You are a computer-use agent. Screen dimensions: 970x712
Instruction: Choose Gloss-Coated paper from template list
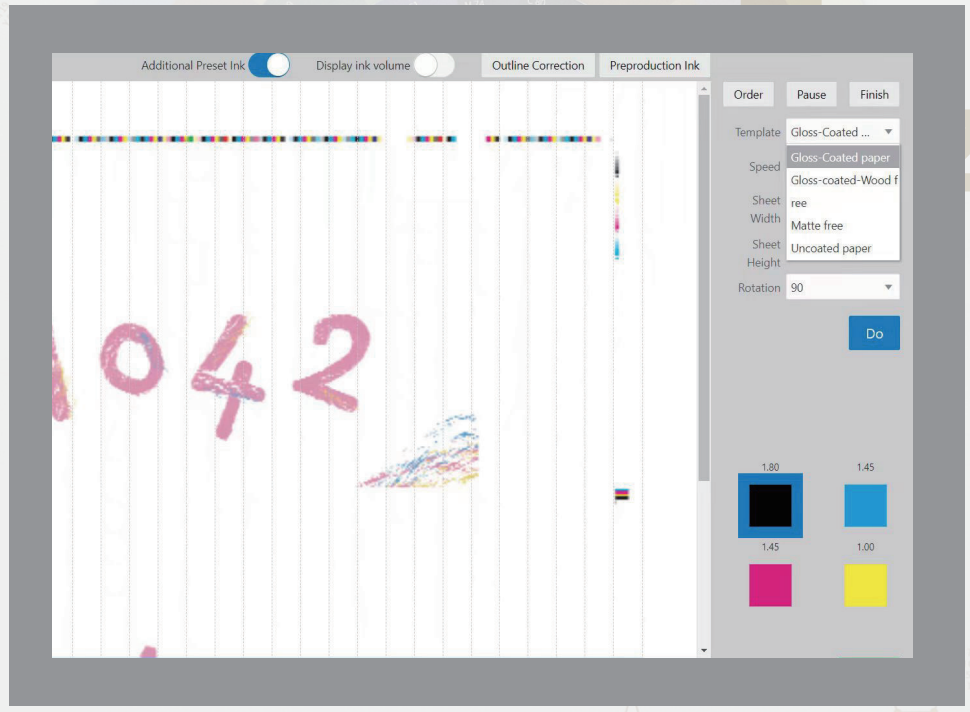pos(842,158)
